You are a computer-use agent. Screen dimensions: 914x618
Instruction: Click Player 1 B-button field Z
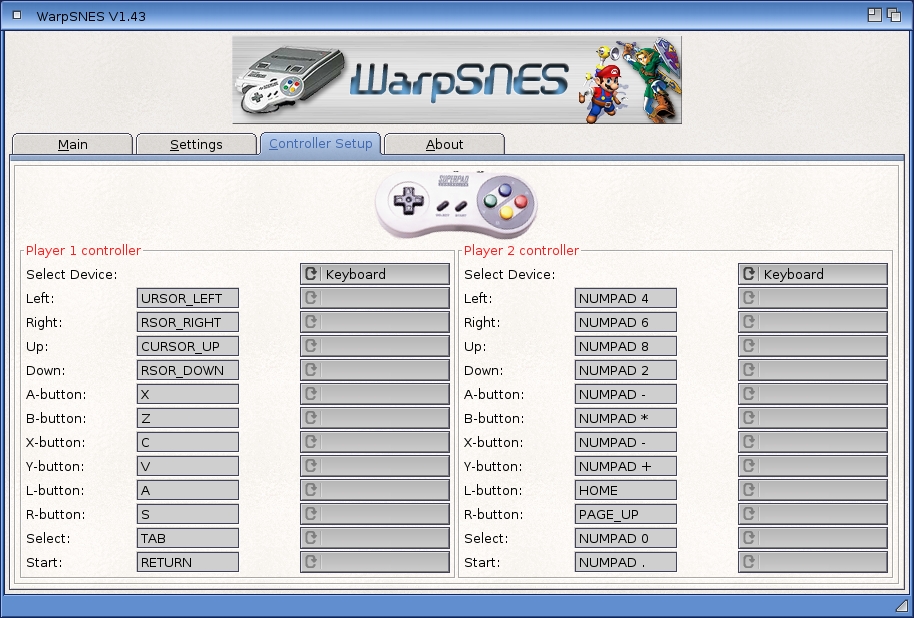coord(188,418)
